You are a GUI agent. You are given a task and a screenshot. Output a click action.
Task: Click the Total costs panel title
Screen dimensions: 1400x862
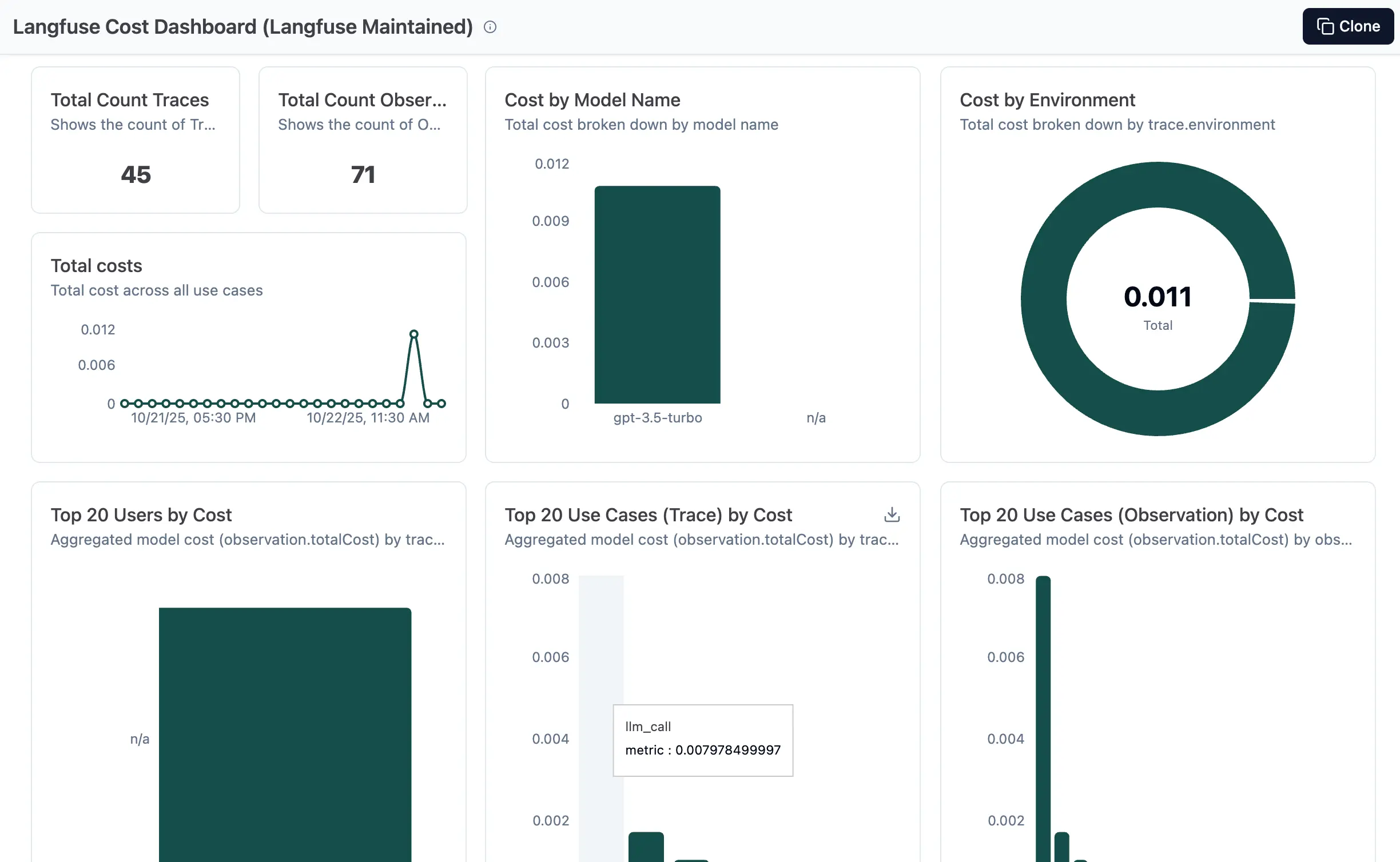point(96,265)
